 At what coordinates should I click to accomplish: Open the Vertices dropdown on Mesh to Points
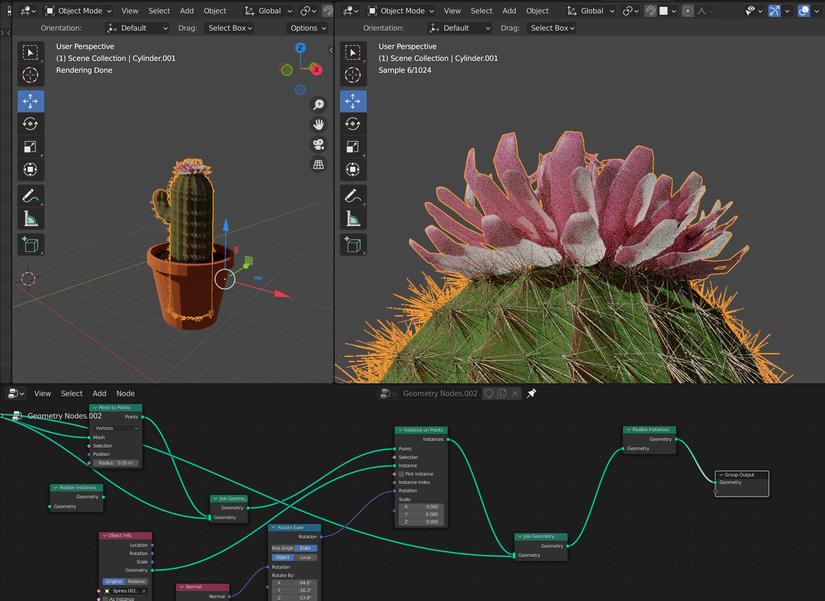pyautogui.click(x=117, y=427)
